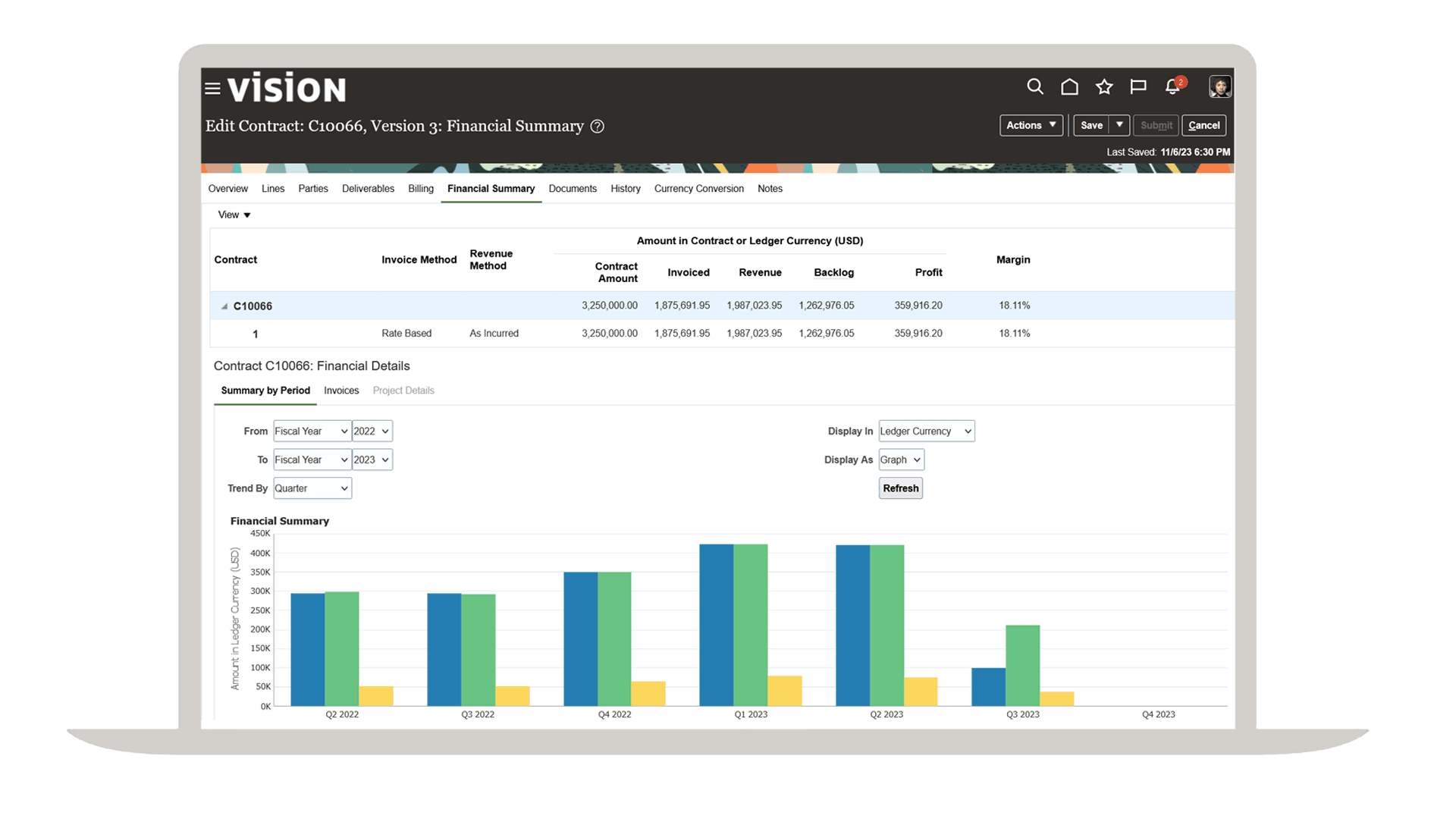
Task: Open the From year 2022 dropdown
Action: click(372, 431)
